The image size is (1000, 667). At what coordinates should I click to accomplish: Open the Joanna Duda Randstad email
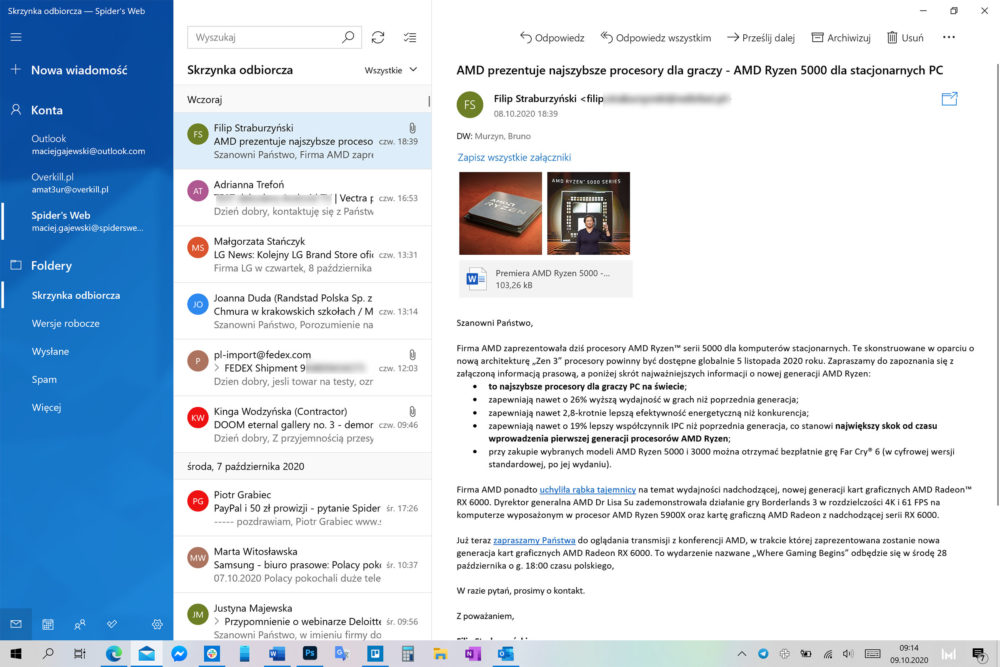pyautogui.click(x=302, y=311)
